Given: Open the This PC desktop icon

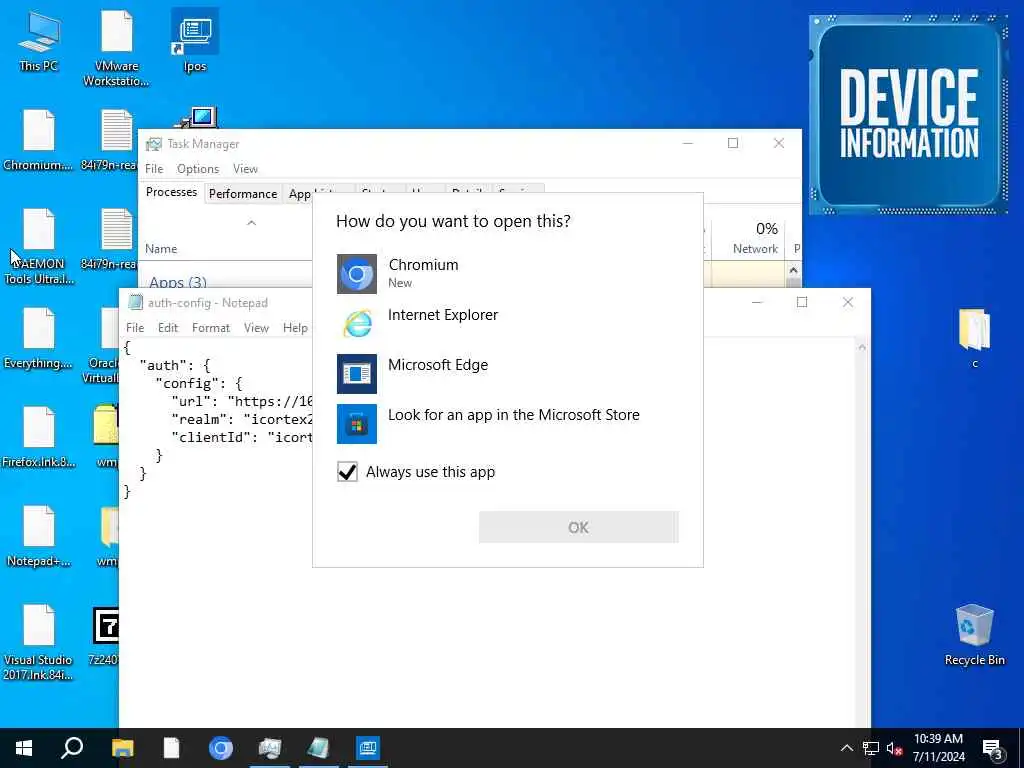Looking at the screenshot, I should point(39,40).
